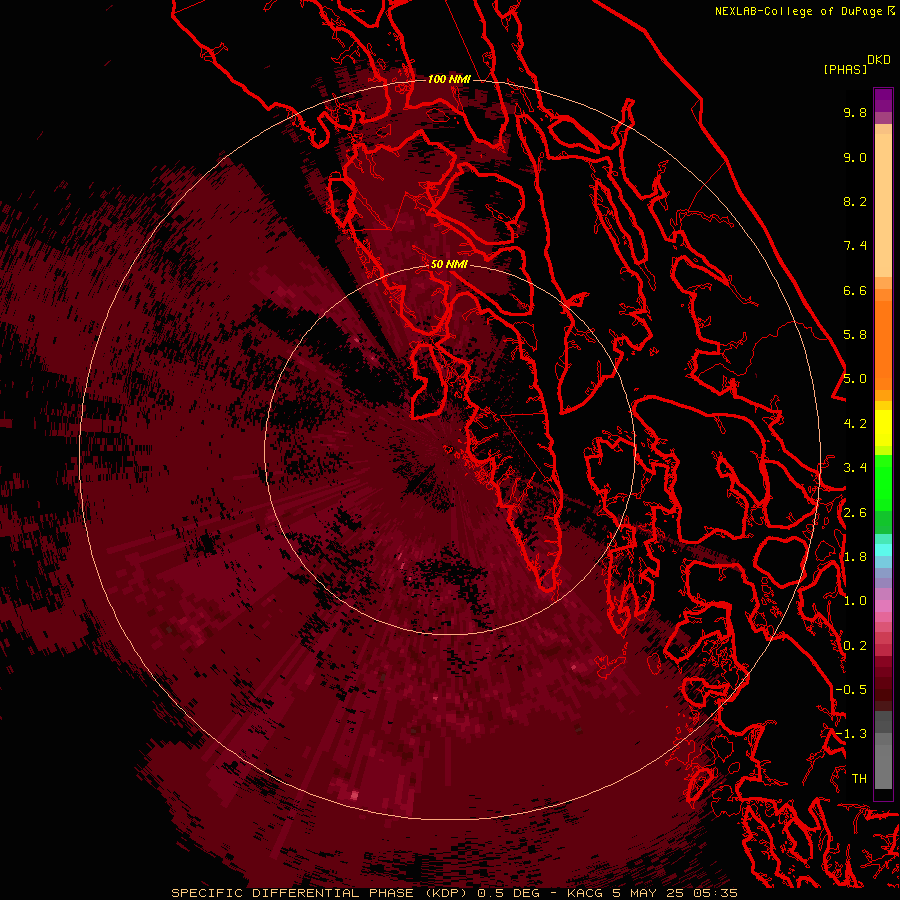Click the yellow band of color bar
The width and height of the screenshot is (900, 900).
pos(883,428)
